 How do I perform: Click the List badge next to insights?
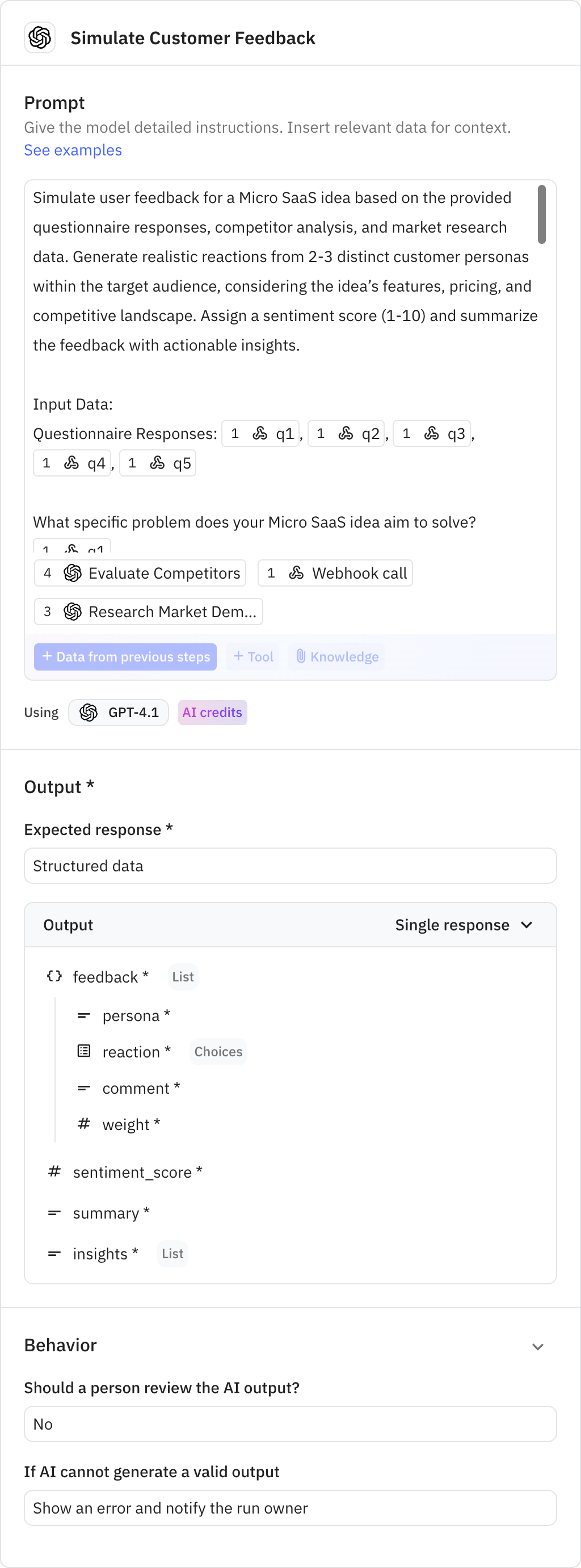pyautogui.click(x=172, y=1253)
